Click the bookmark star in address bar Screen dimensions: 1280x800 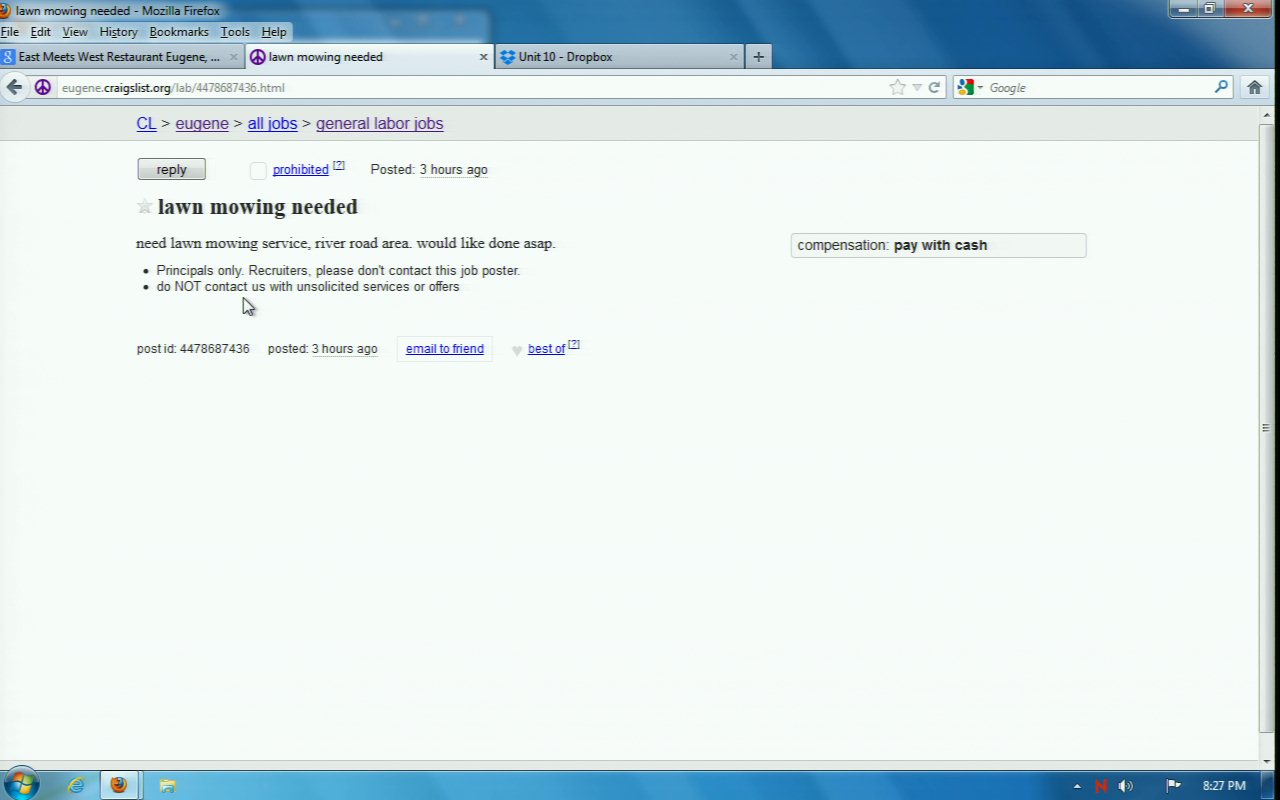pyautogui.click(x=897, y=87)
